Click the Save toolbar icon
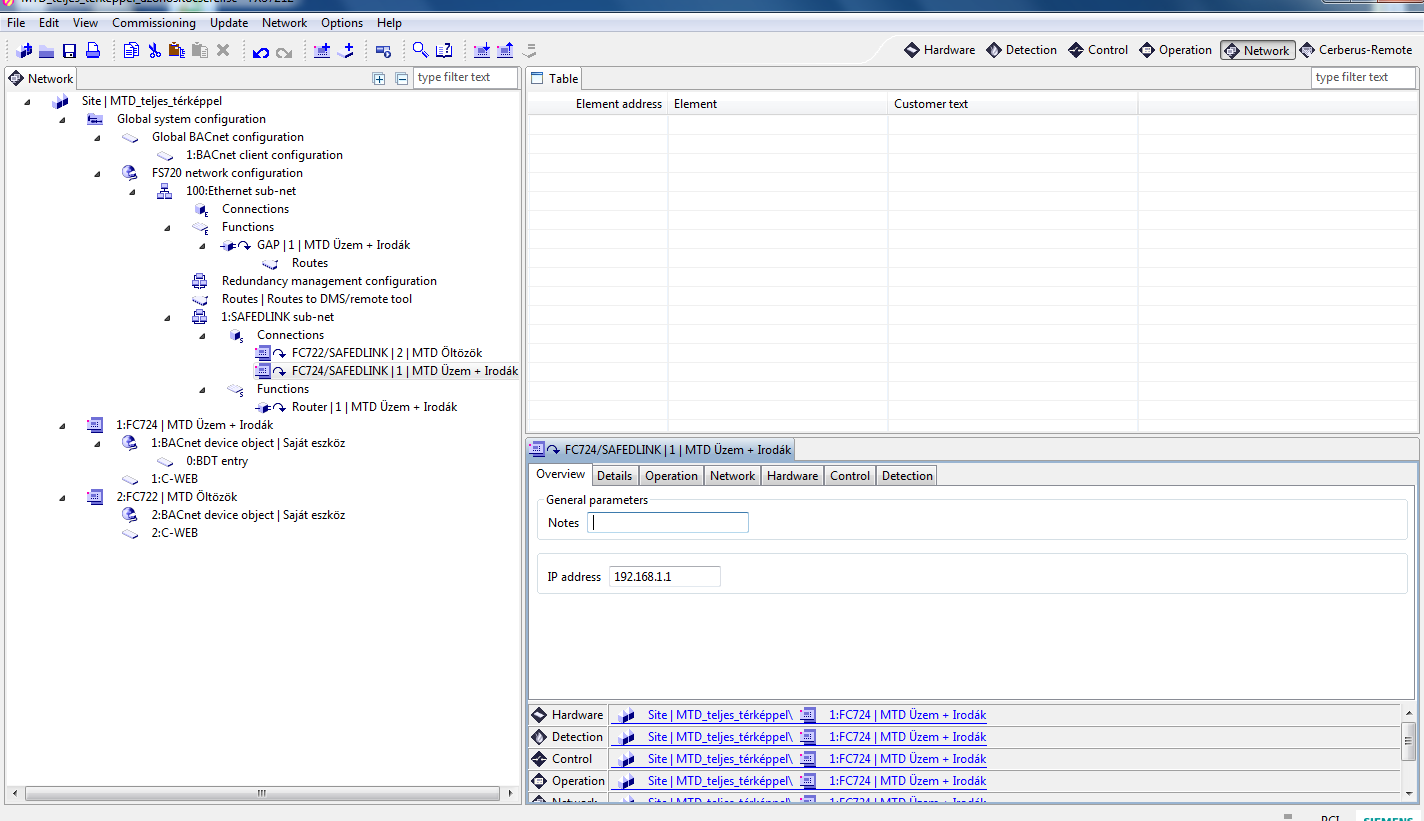1424x821 pixels. (70, 51)
